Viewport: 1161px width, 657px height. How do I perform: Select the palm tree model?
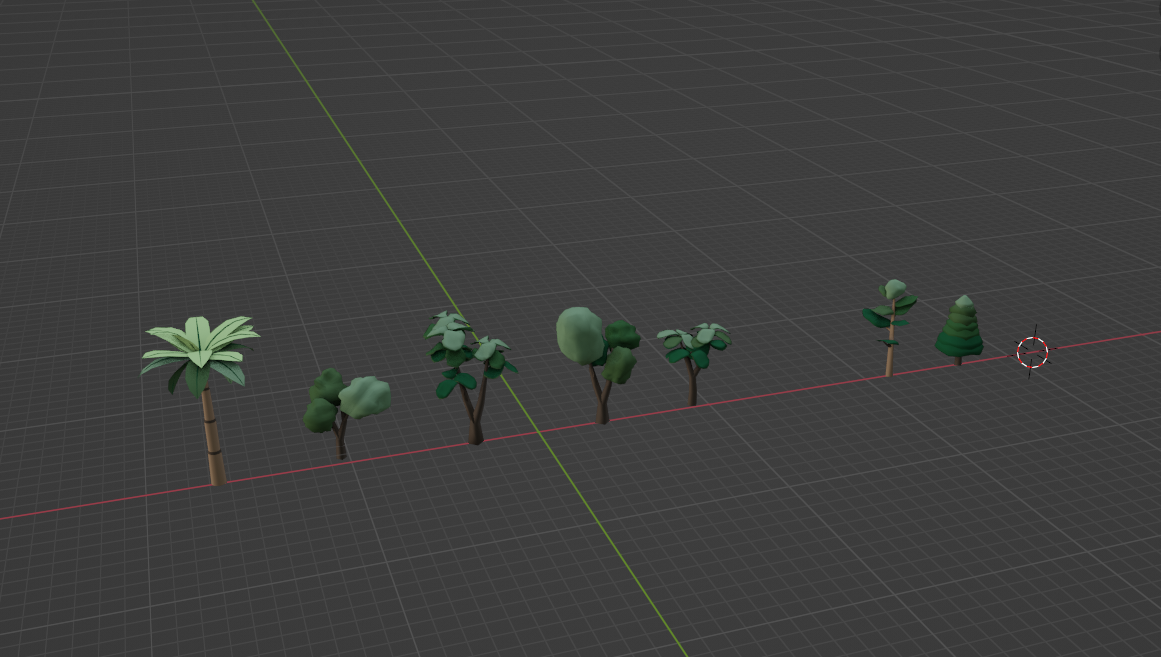point(201,400)
